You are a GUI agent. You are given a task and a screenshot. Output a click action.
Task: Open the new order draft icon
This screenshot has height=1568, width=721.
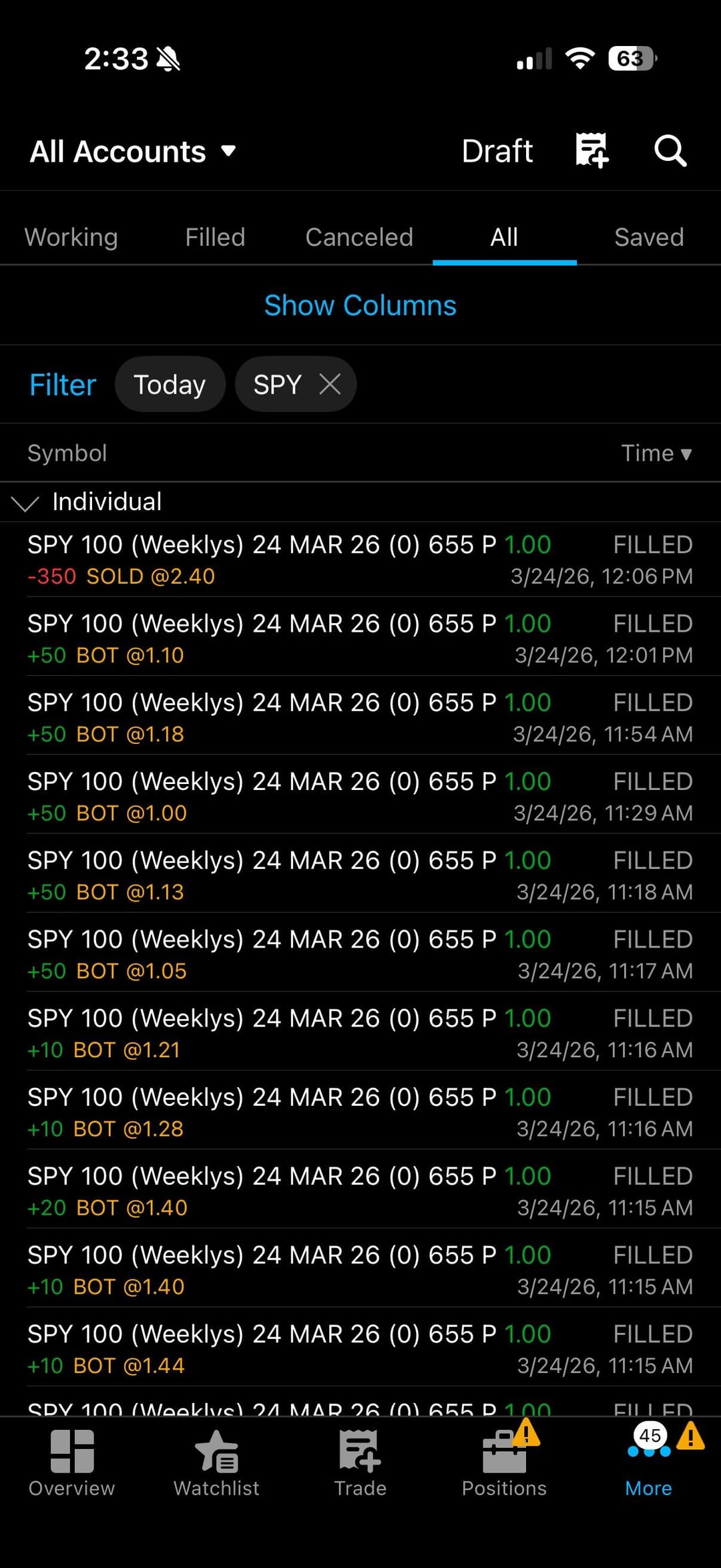[x=591, y=150]
